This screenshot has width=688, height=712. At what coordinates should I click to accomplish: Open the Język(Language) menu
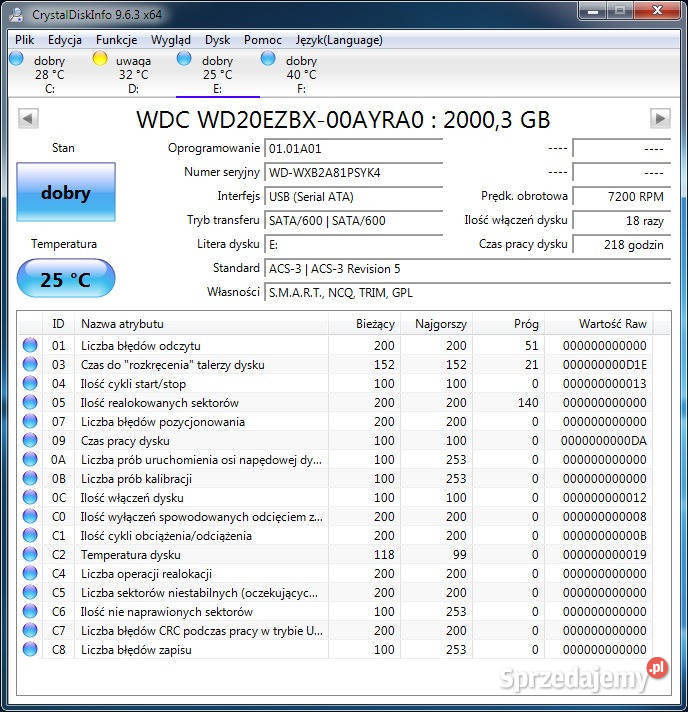339,40
